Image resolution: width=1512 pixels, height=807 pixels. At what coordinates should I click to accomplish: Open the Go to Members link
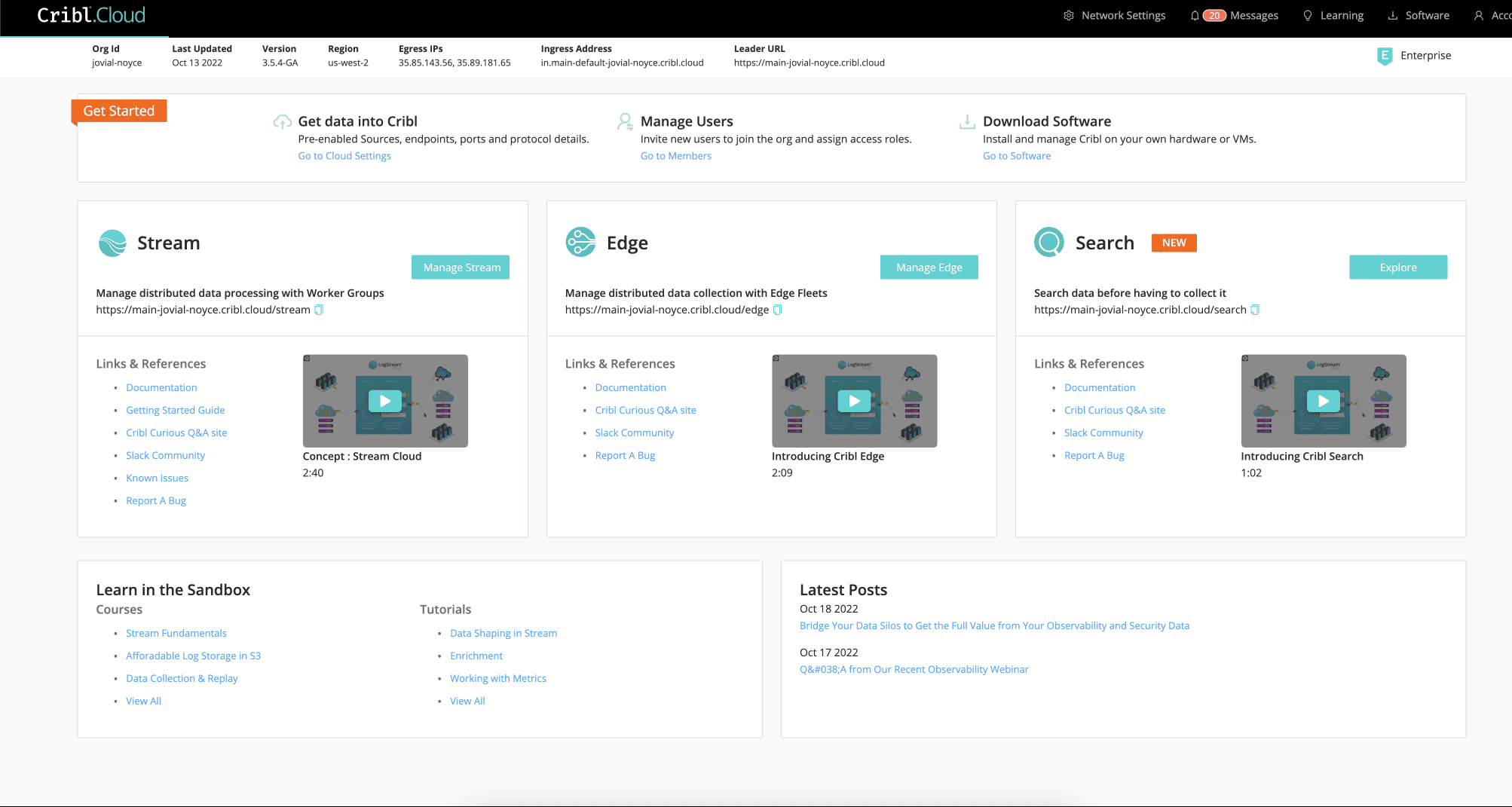tap(675, 156)
